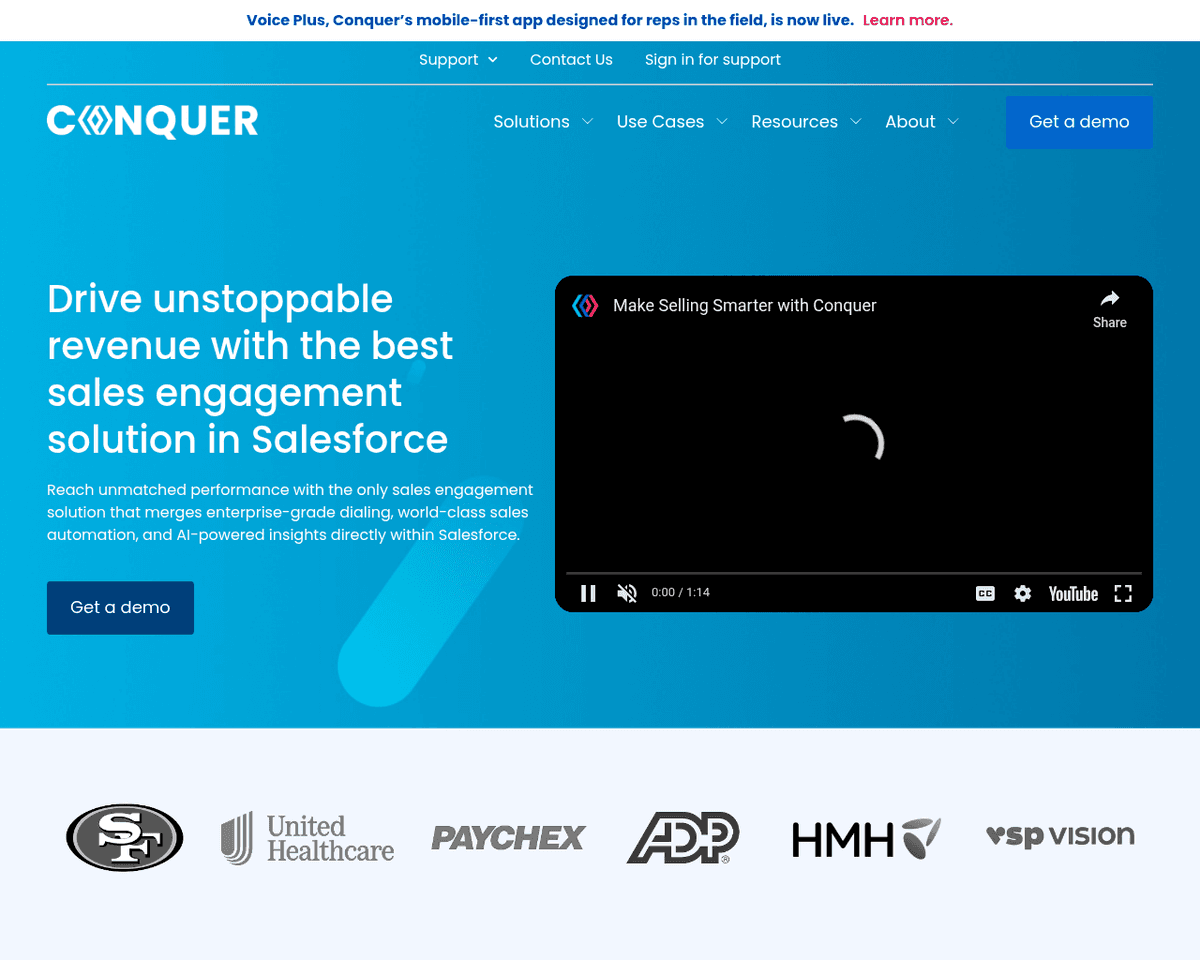The width and height of the screenshot is (1200, 960).
Task: Unmute the video audio
Action: 627,594
